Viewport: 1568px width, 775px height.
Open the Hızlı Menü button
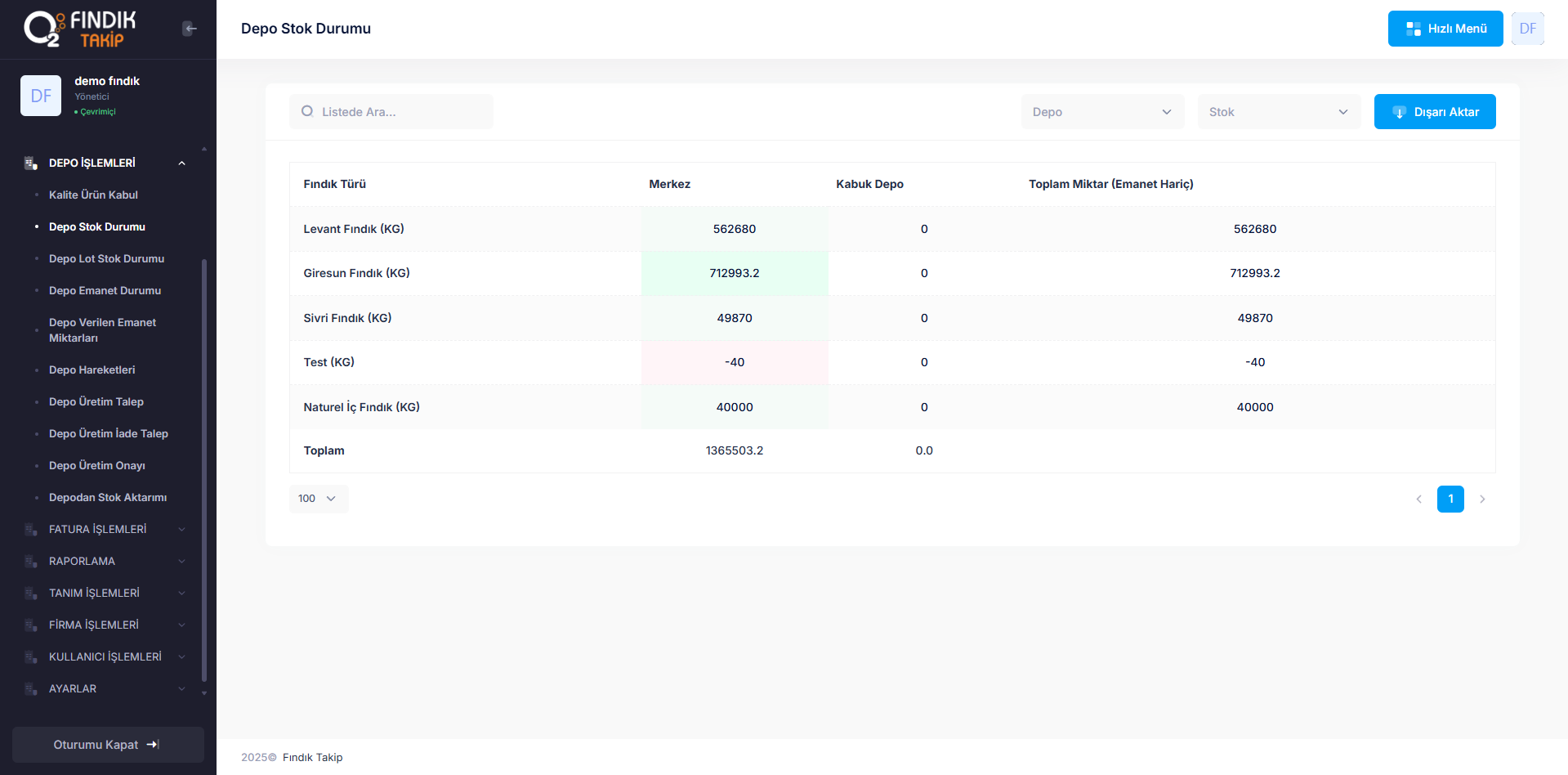[1445, 29]
